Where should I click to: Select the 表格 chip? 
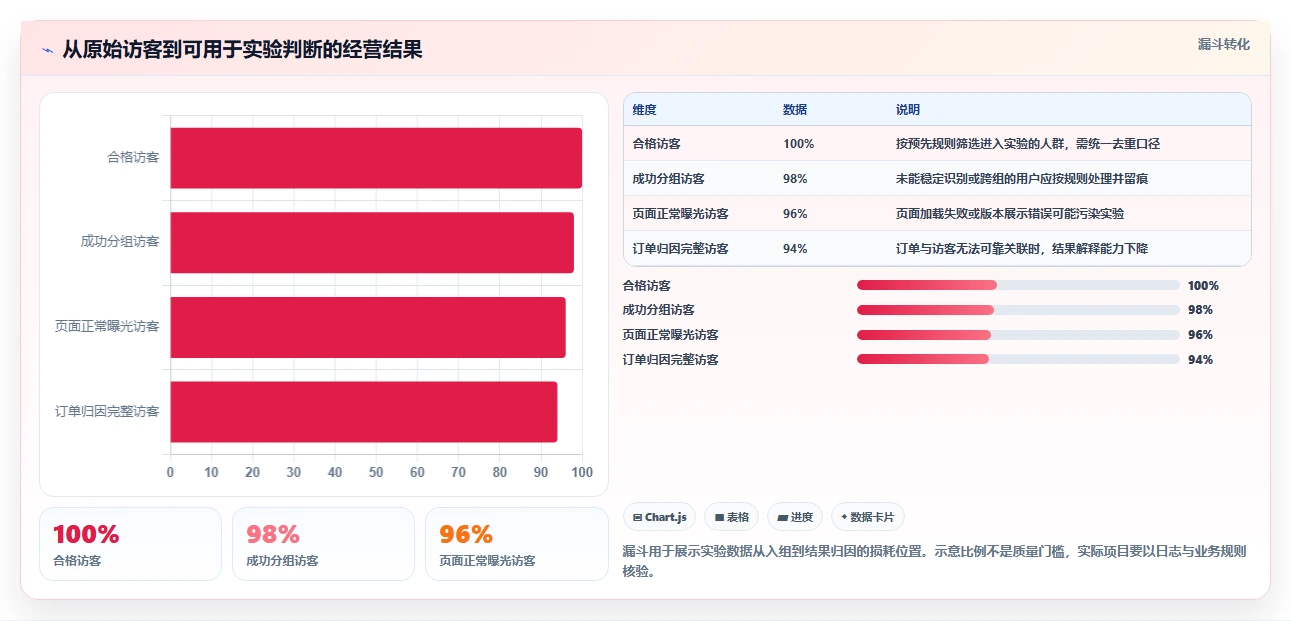[731, 517]
